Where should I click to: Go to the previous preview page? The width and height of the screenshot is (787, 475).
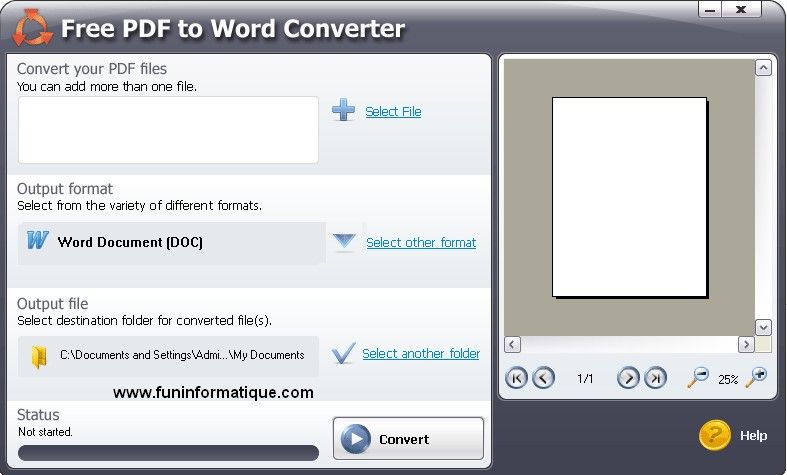click(543, 378)
